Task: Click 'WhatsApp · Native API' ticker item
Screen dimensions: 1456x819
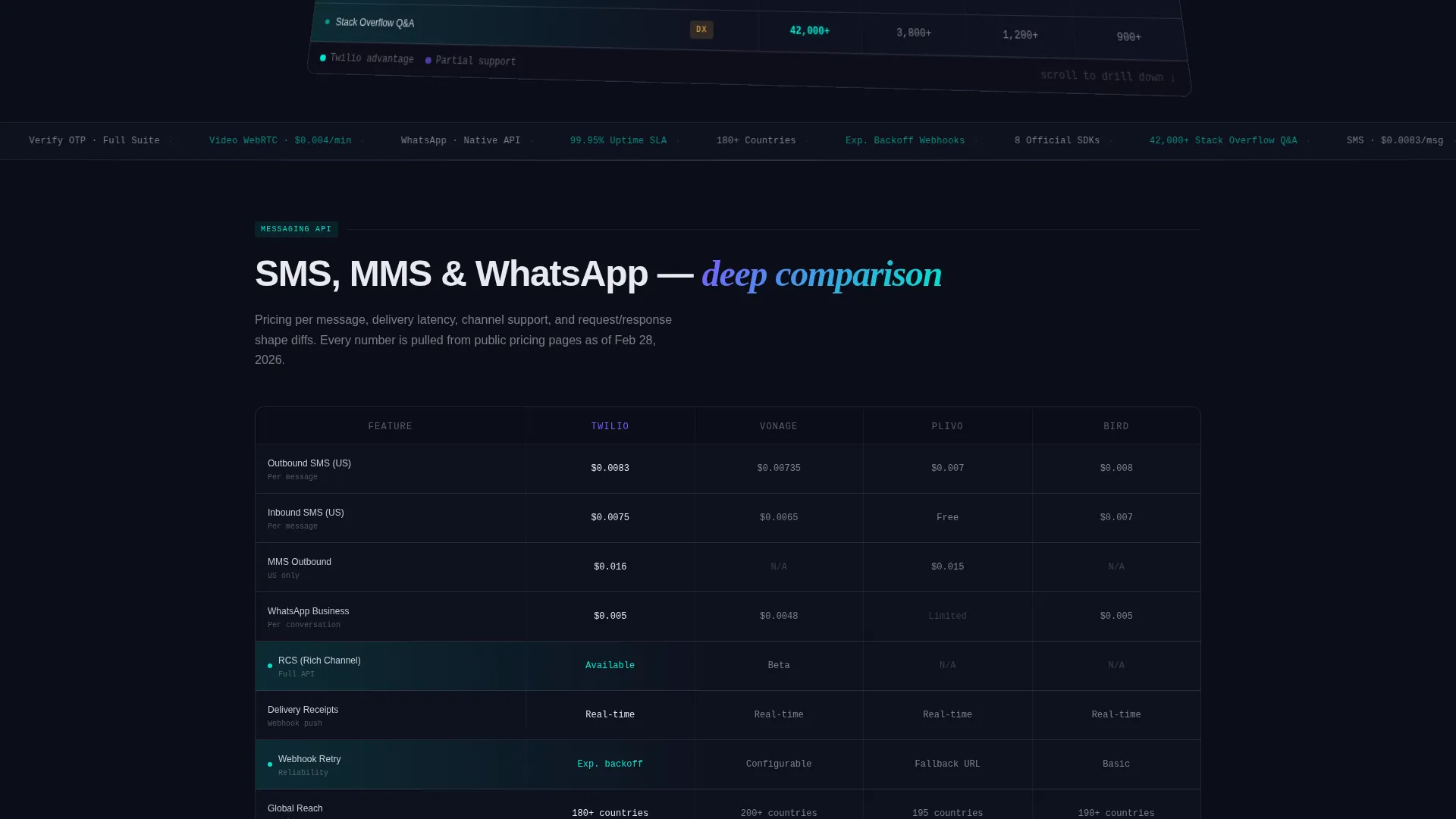Action: coord(460,140)
